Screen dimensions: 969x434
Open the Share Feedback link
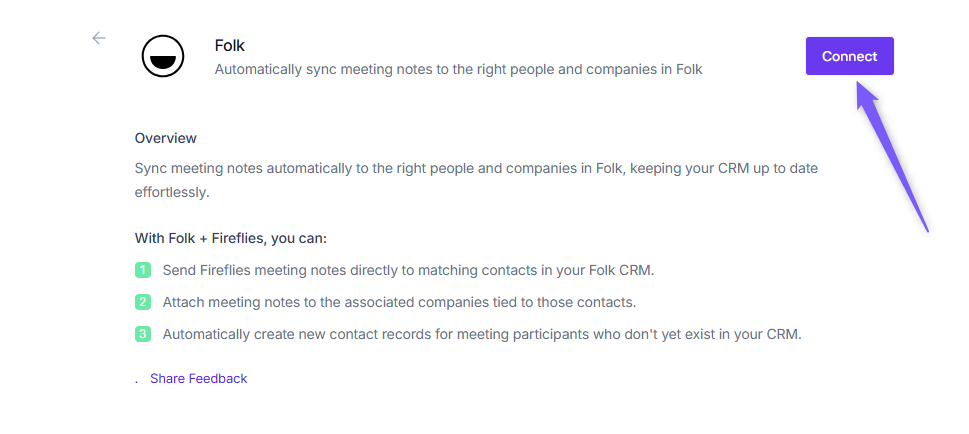coord(198,379)
